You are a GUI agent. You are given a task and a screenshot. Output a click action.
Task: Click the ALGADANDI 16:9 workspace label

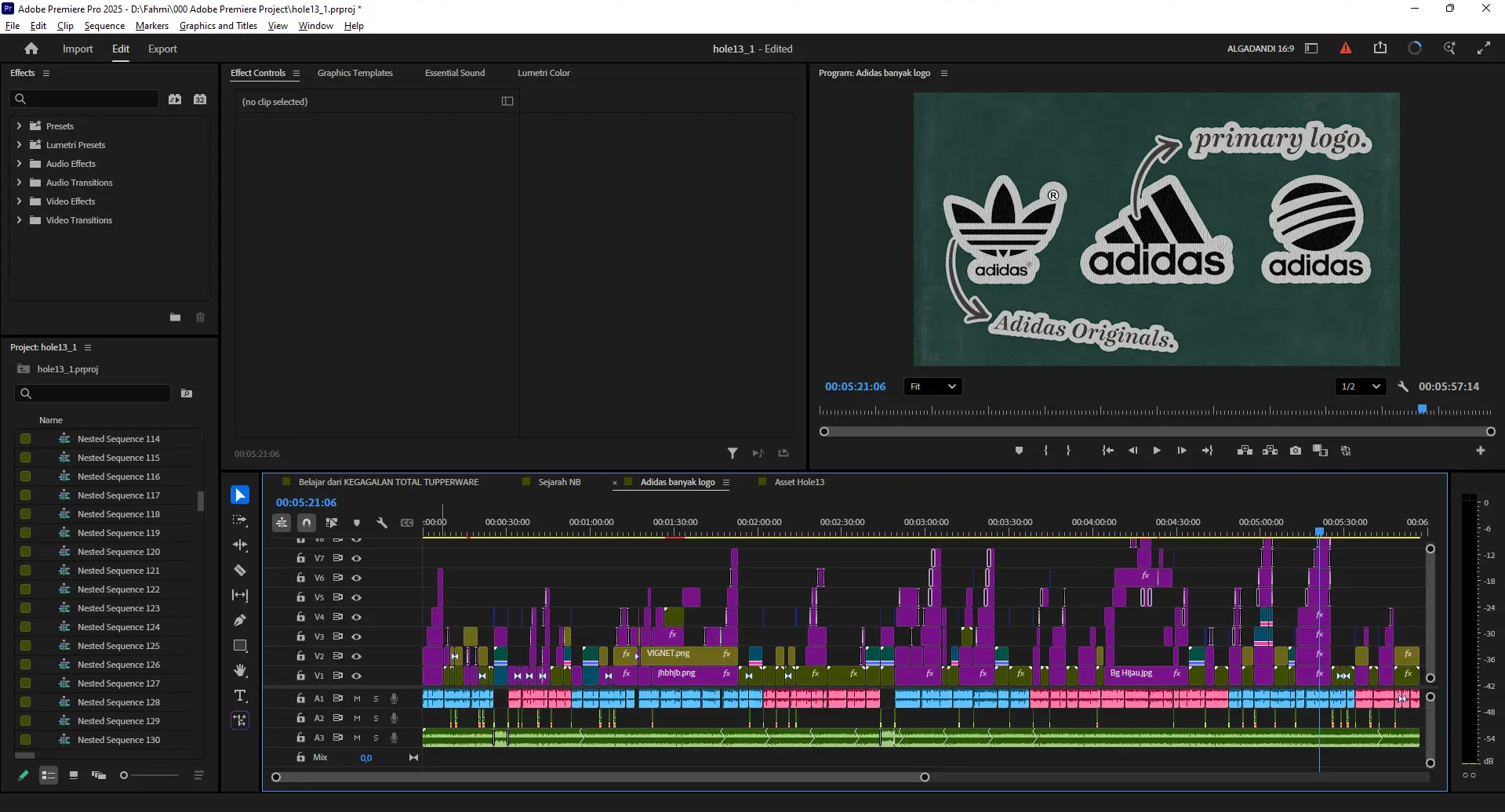[1260, 49]
